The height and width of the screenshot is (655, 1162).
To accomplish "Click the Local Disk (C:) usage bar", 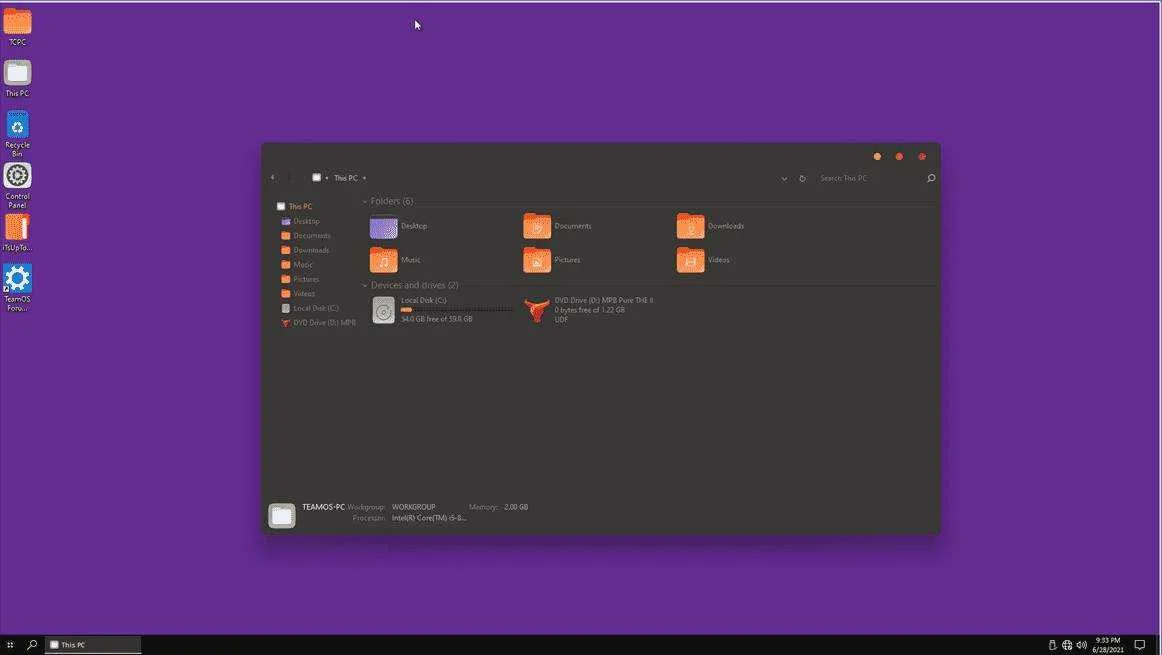I will (456, 310).
